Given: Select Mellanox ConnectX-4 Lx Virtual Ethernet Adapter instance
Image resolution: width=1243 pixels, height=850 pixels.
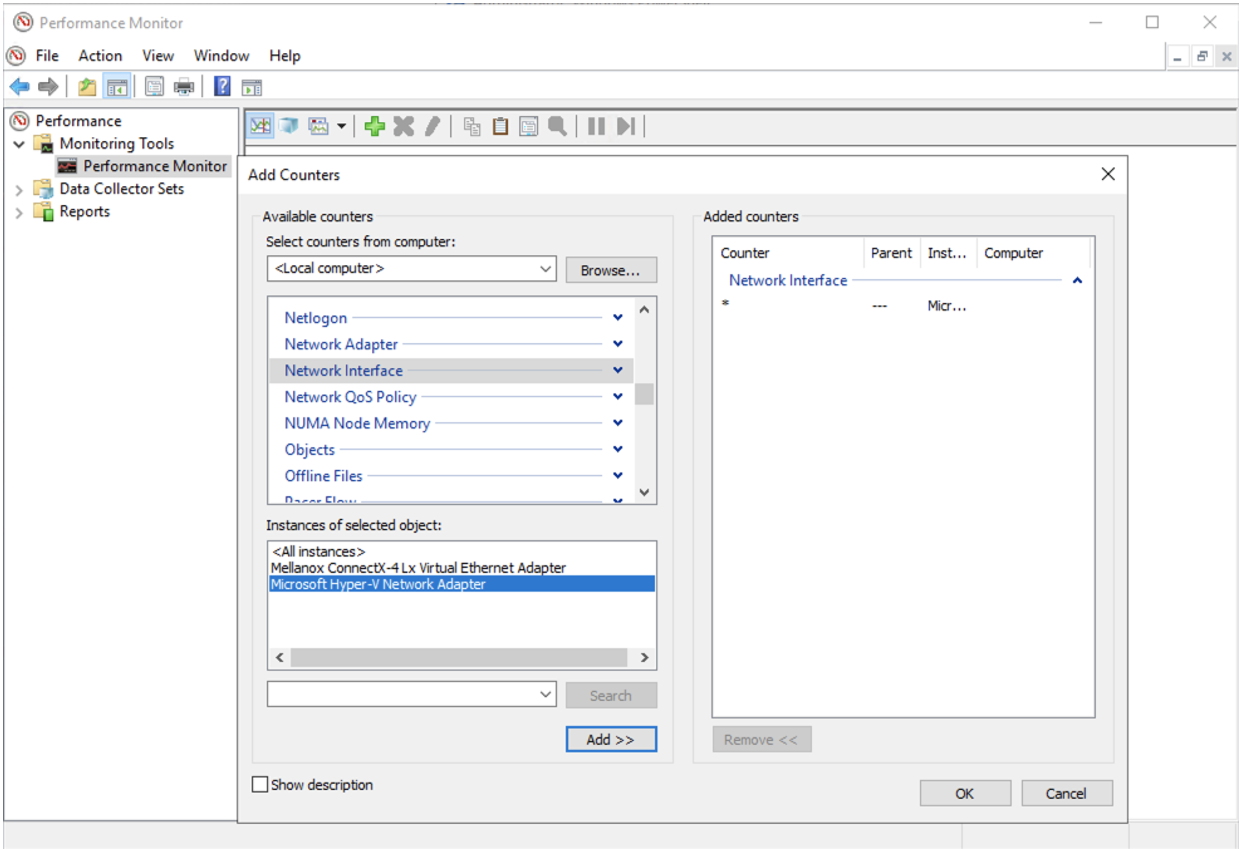Looking at the screenshot, I should coord(418,568).
